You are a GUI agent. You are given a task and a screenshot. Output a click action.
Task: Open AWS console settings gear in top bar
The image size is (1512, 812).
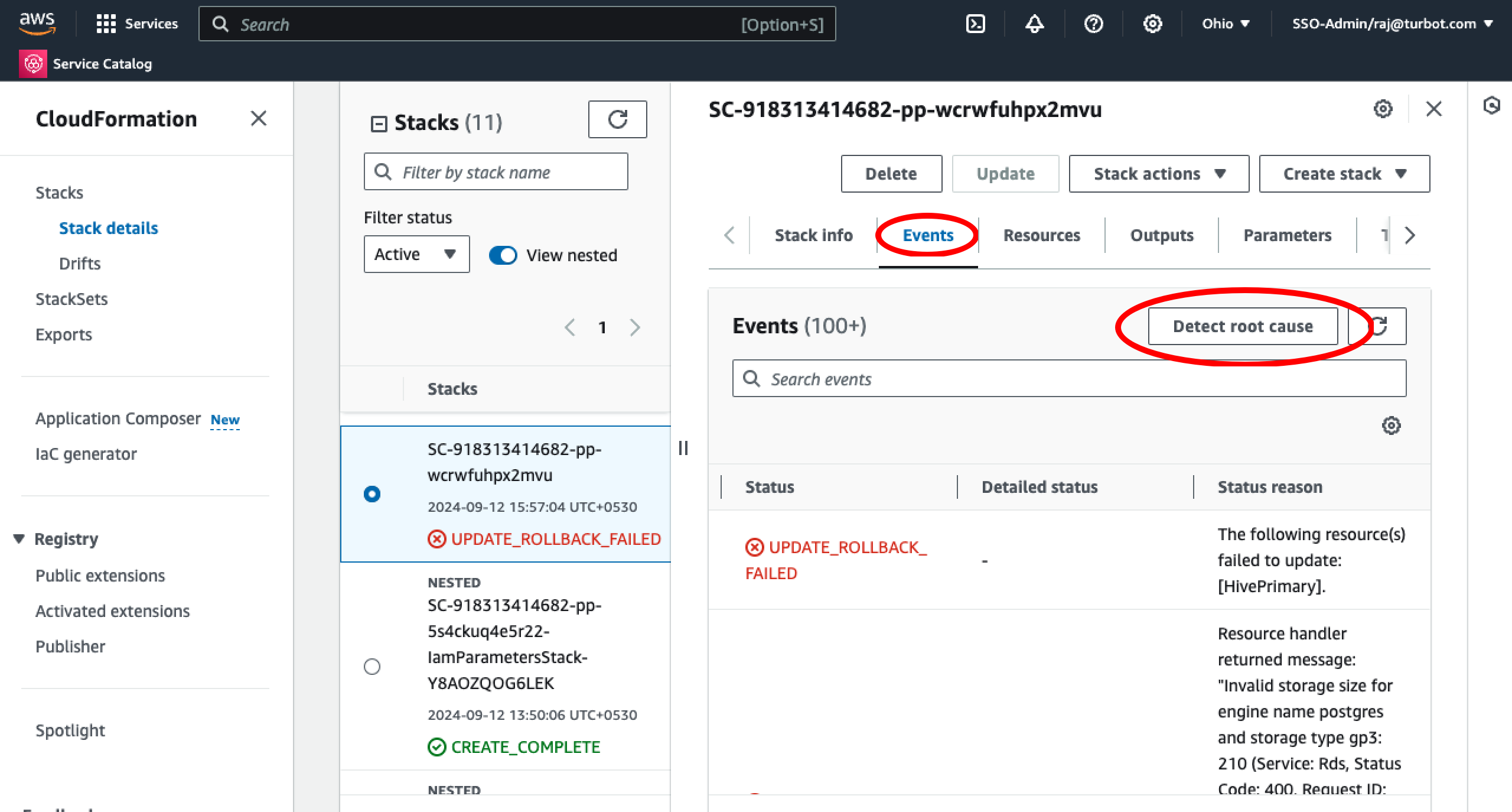pyautogui.click(x=1152, y=24)
